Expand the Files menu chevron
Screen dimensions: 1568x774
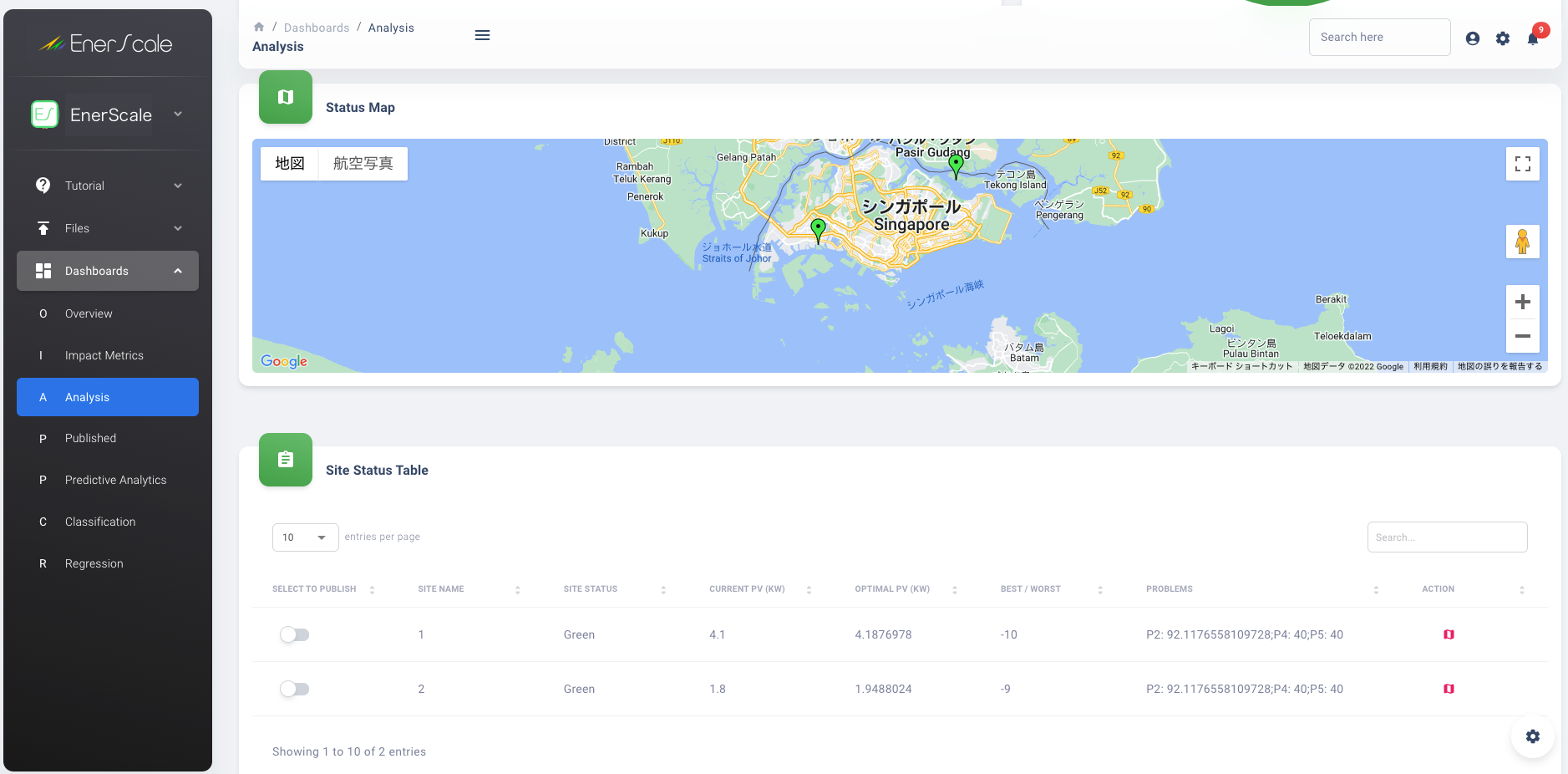point(178,228)
